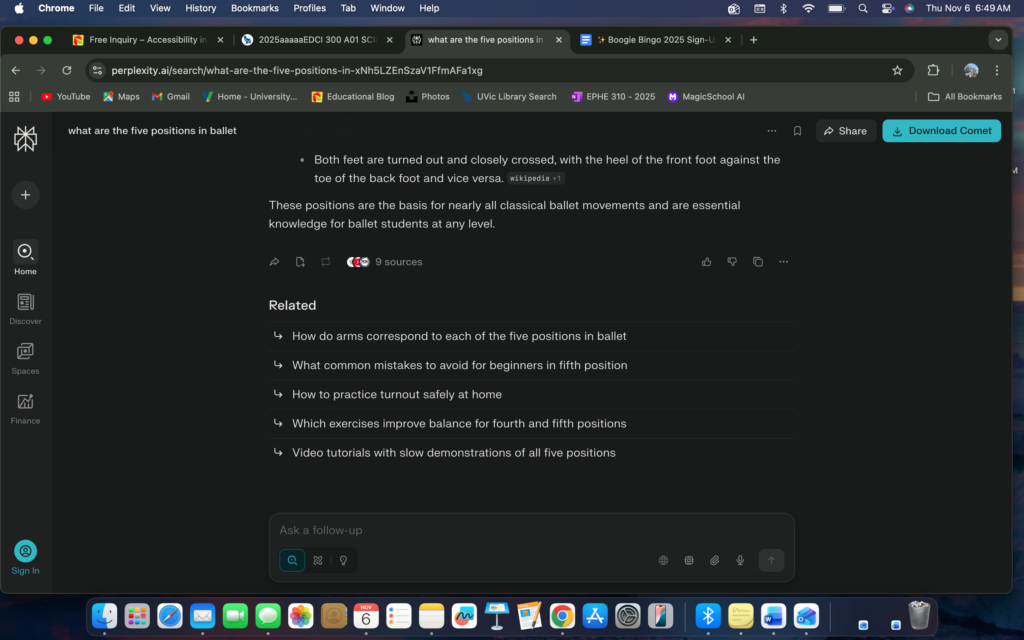This screenshot has height=640, width=1024.
Task: Open Finance in the left sidebar
Action: click(26, 407)
